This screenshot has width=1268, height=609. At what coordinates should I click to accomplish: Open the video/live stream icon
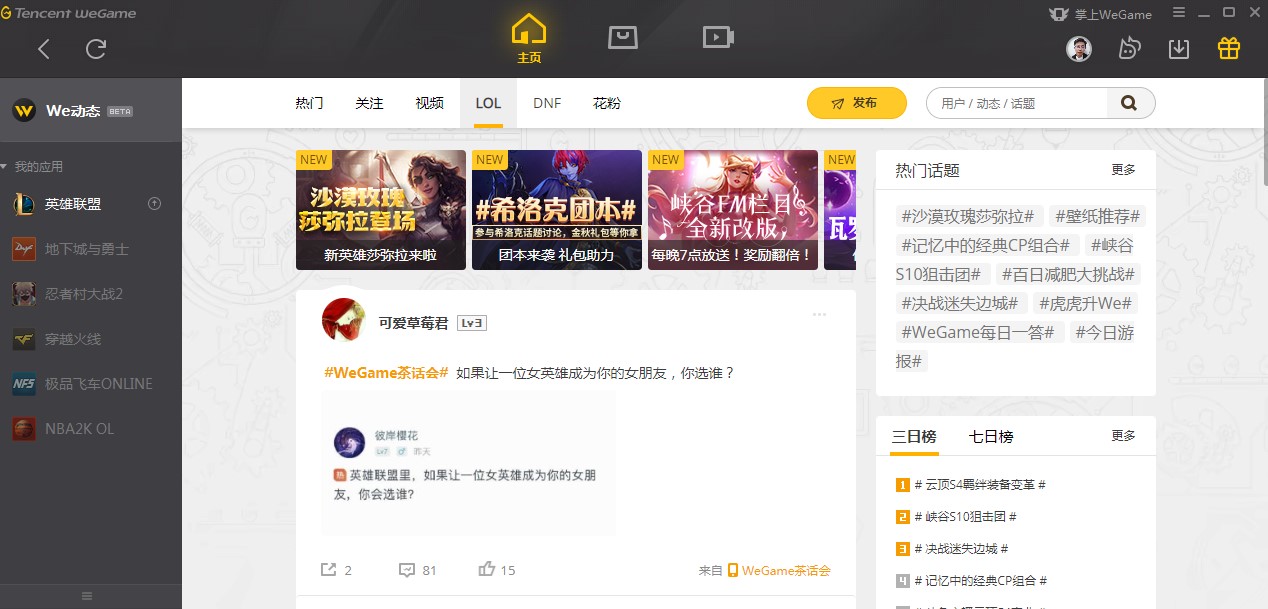coord(718,37)
